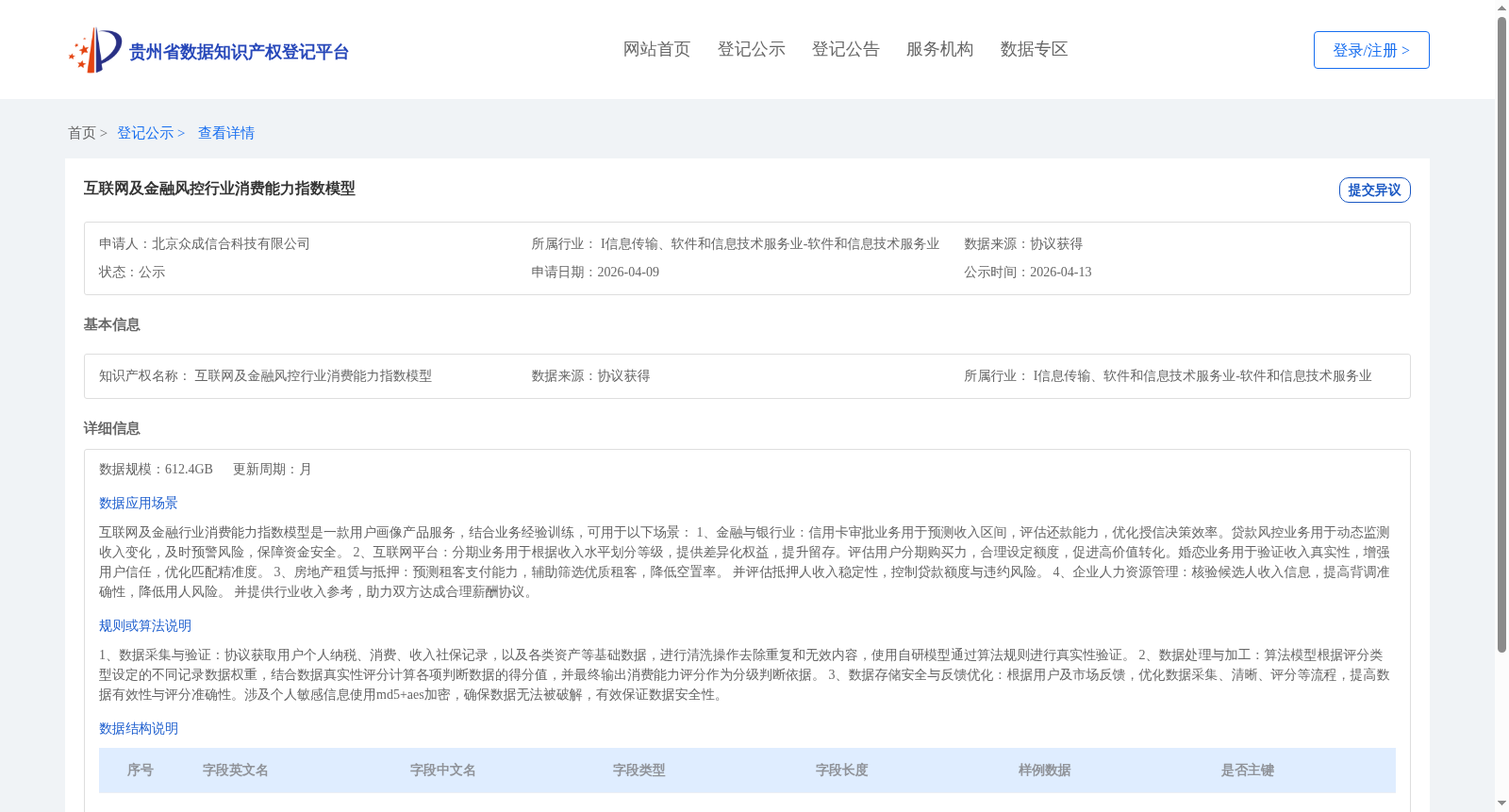Click the 字段英文名 column header
Image resolution: width=1509 pixels, height=812 pixels.
[x=236, y=771]
